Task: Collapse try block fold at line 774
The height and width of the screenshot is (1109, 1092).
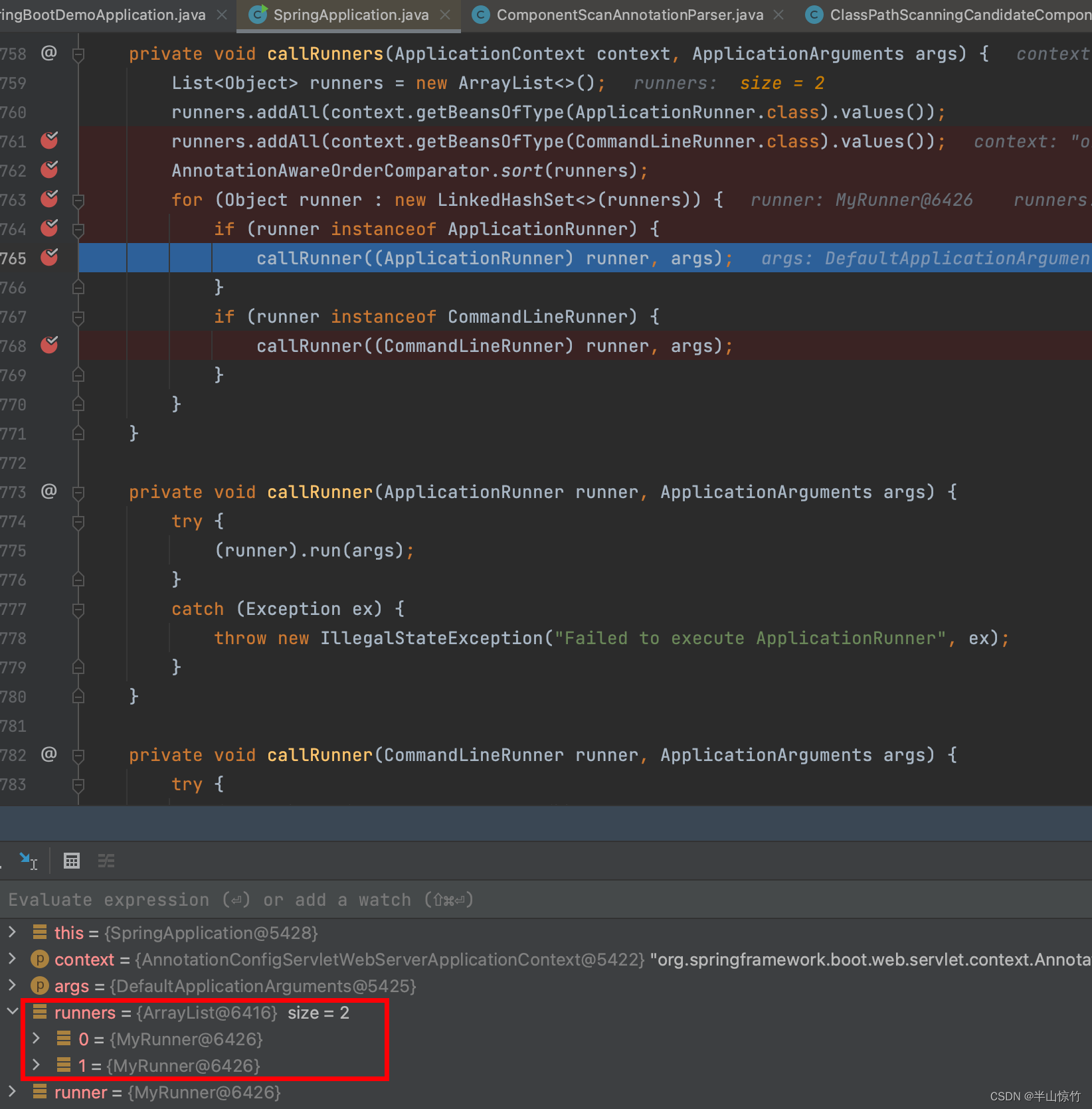Action: (x=78, y=522)
